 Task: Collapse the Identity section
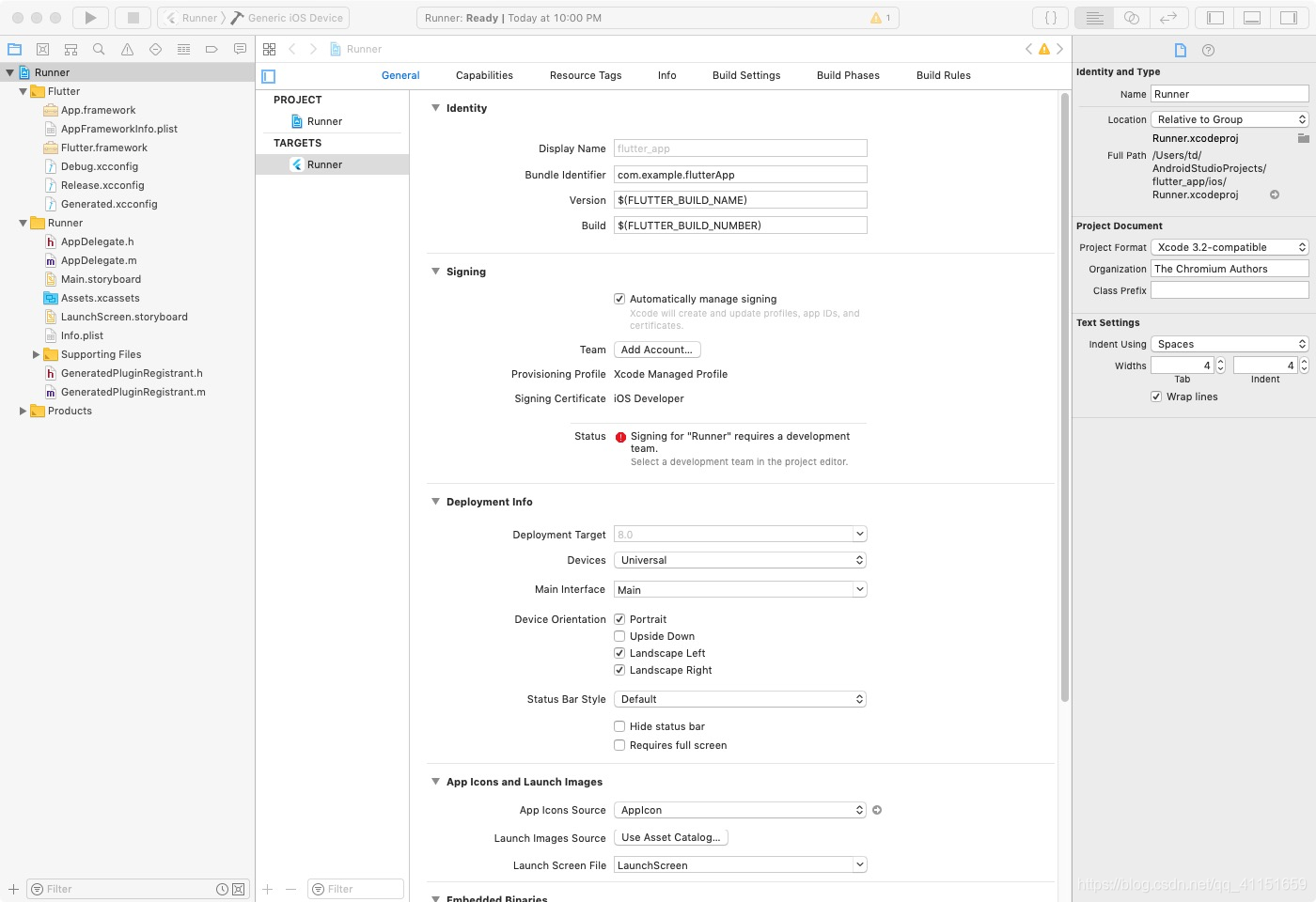click(435, 108)
